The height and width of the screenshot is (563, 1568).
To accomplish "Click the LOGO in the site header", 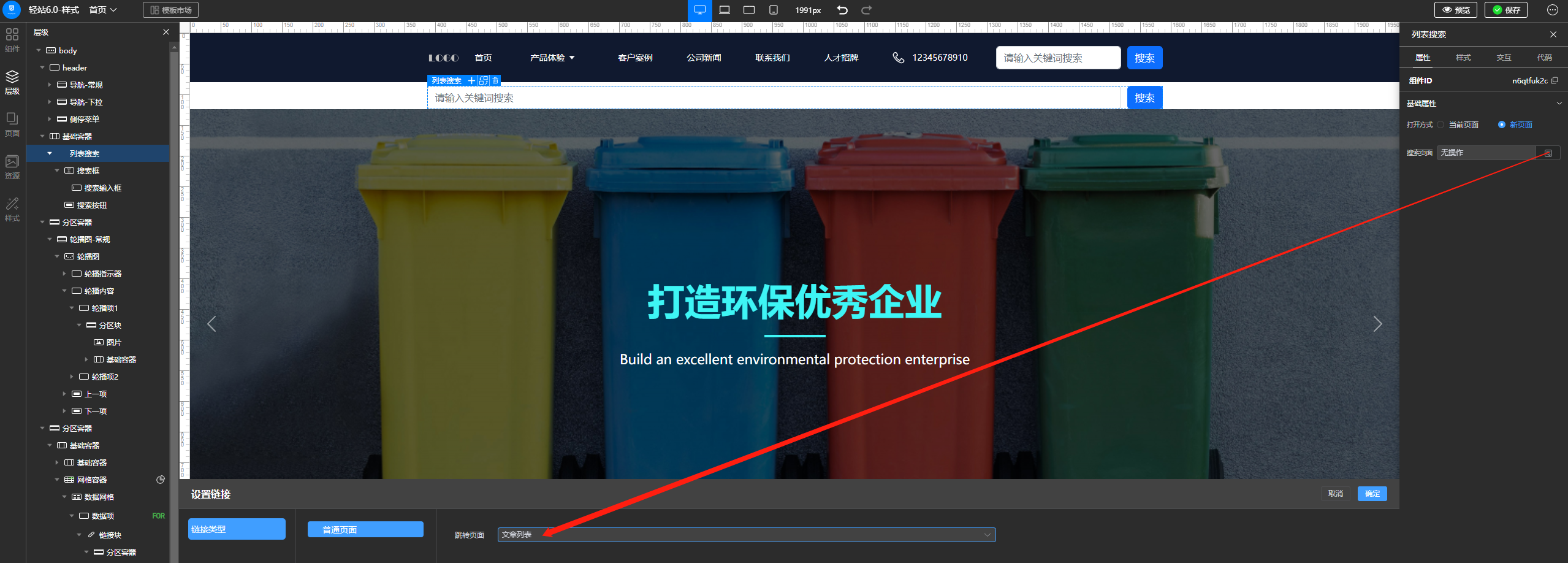I will 443,58.
